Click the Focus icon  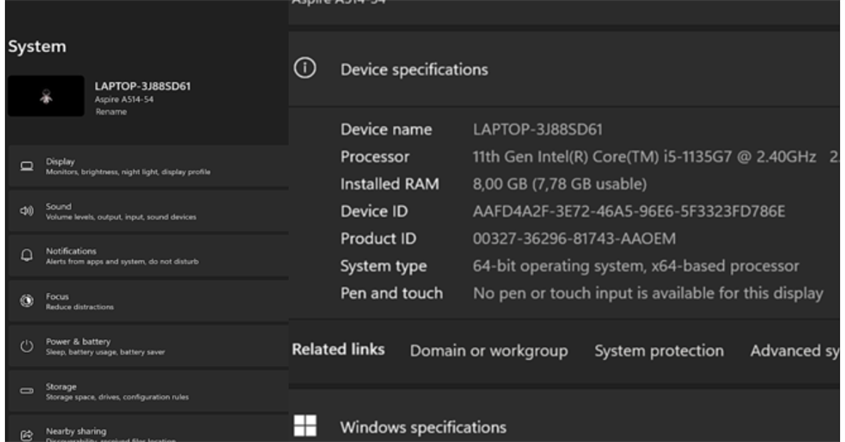point(27,301)
